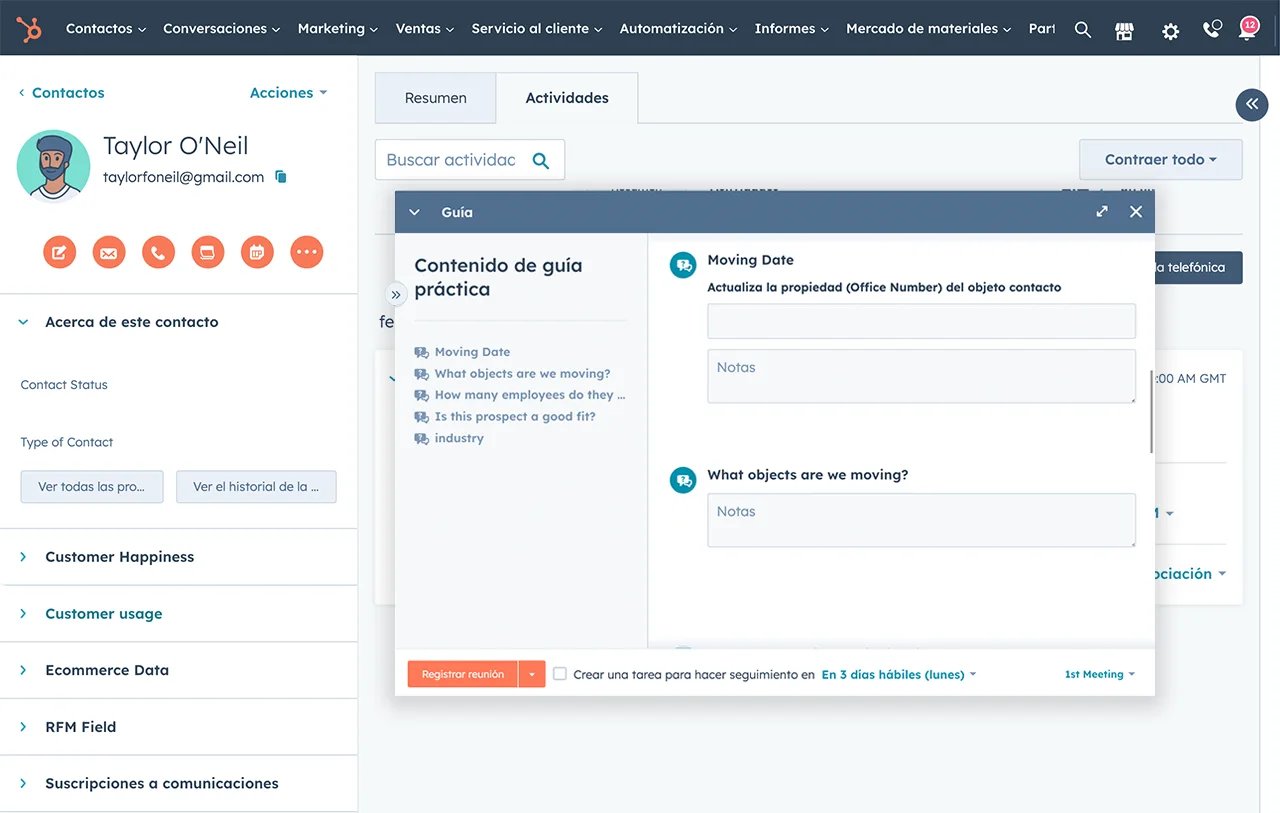Click the Office Number property input field
Screen dimensions: 1280x813
point(922,321)
